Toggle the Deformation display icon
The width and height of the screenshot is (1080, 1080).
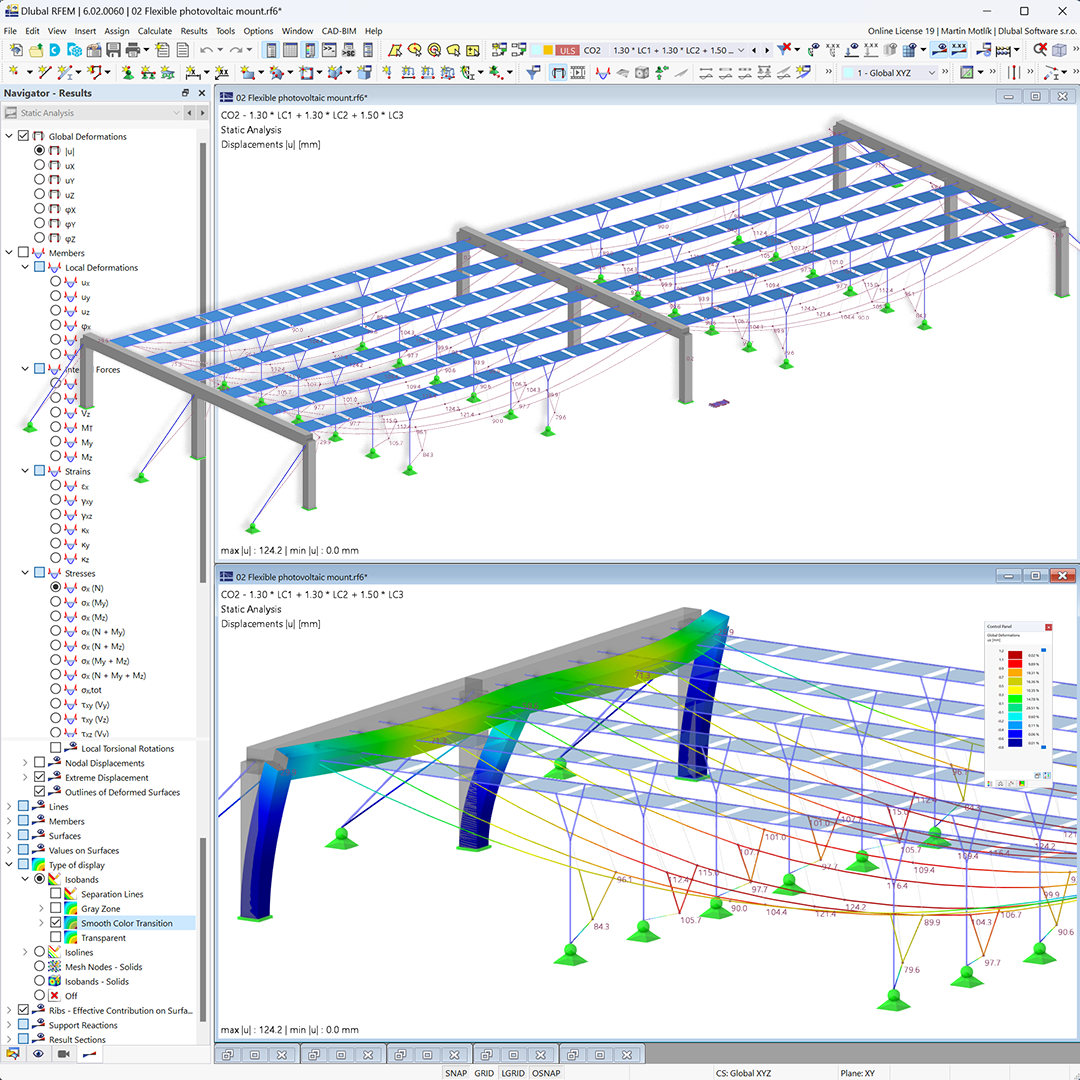[x=558, y=72]
